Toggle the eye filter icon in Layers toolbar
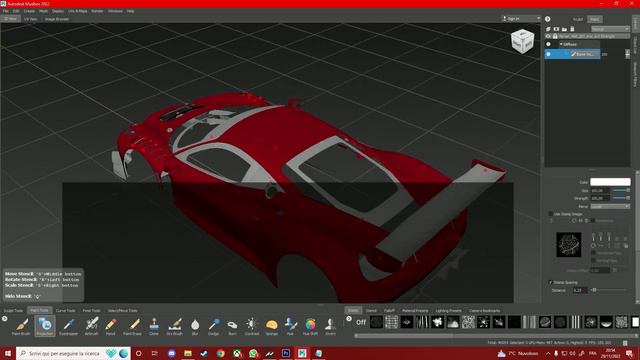The image size is (640, 360). click(556, 29)
